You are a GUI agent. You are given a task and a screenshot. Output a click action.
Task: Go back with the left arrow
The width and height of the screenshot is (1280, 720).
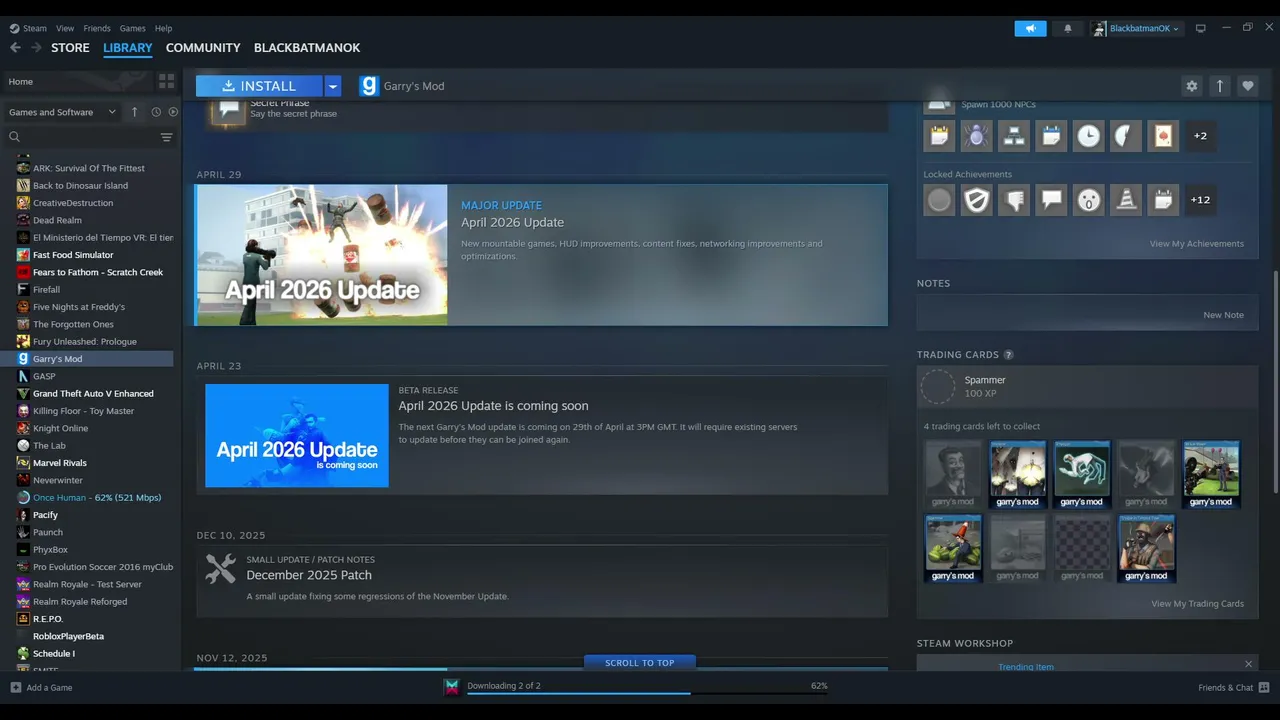(x=15, y=48)
